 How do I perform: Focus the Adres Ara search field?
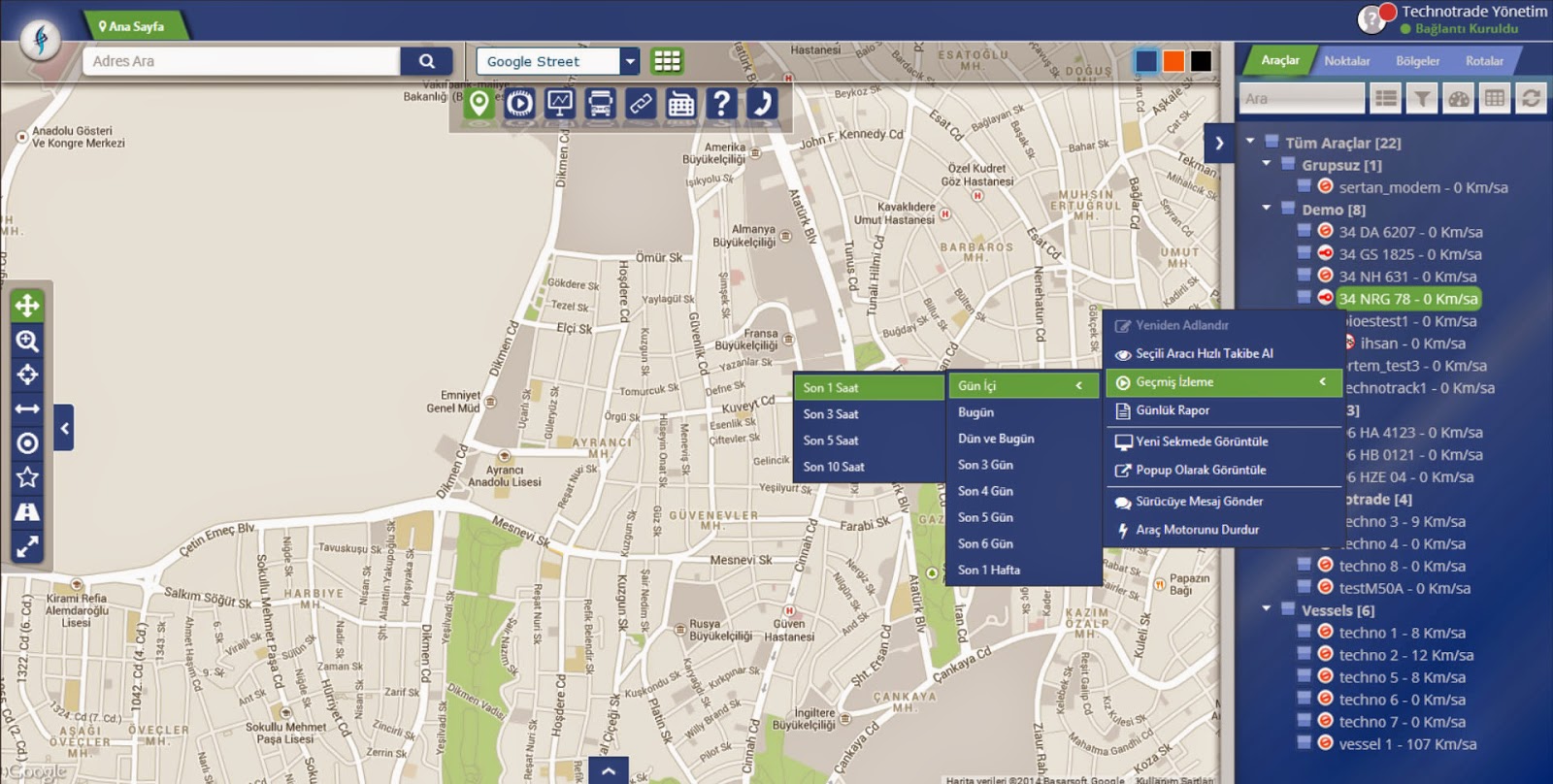241,61
